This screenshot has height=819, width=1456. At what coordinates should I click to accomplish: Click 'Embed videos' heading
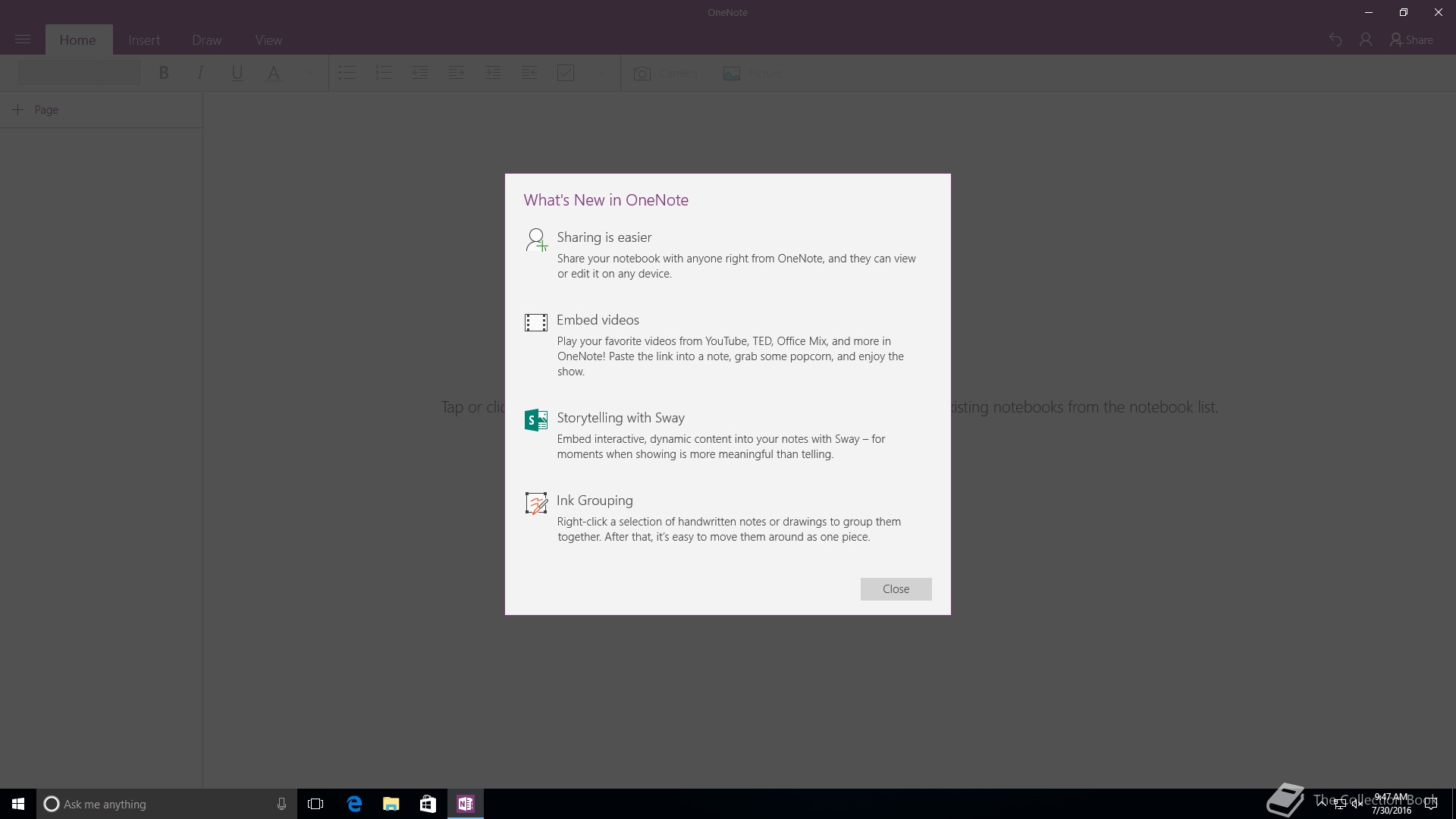[x=598, y=320]
